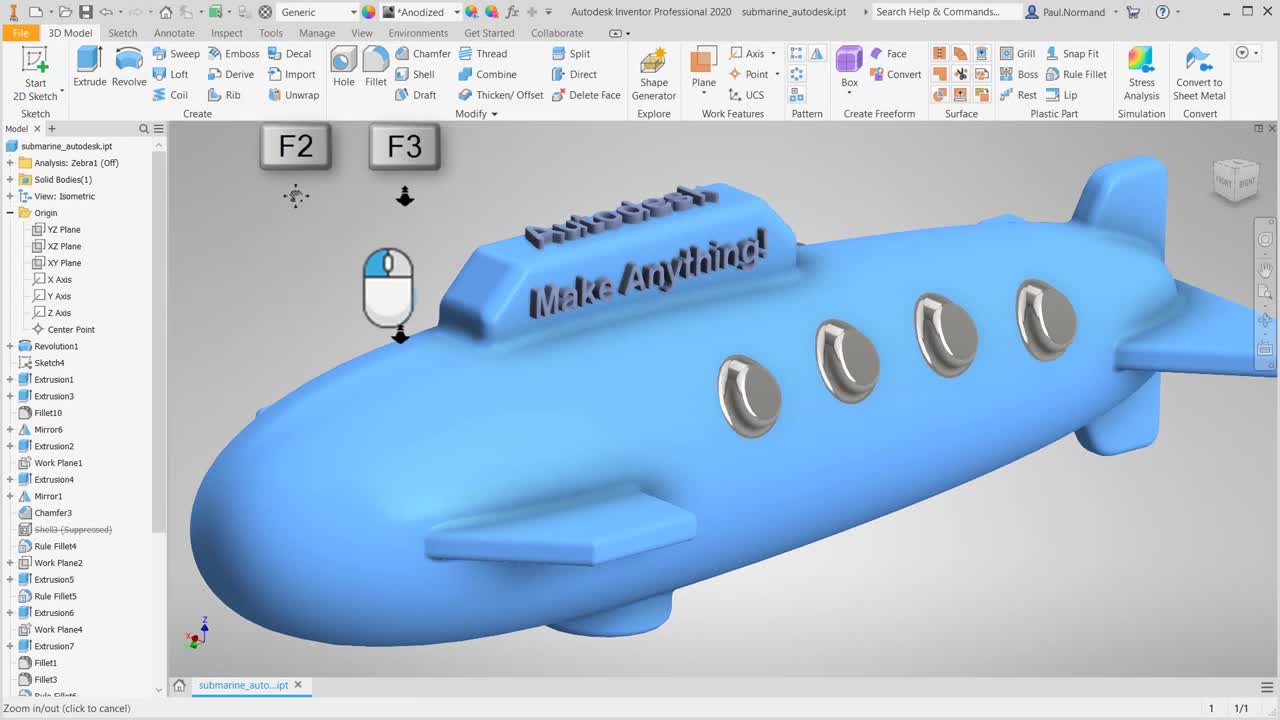Choose the Sweep tool

[176, 54]
